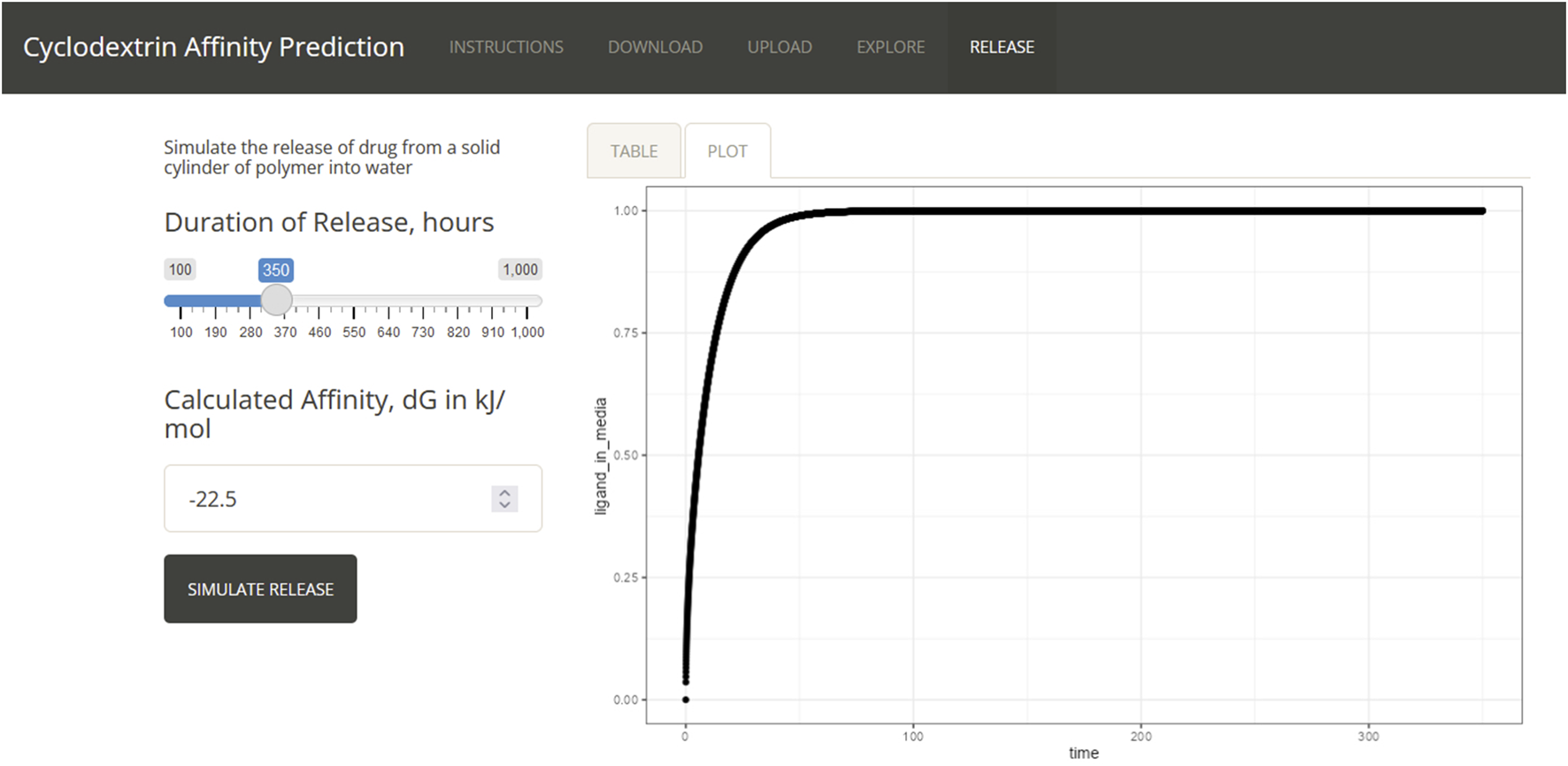
Task: Open the INSTRUCTIONS page
Action: [506, 47]
